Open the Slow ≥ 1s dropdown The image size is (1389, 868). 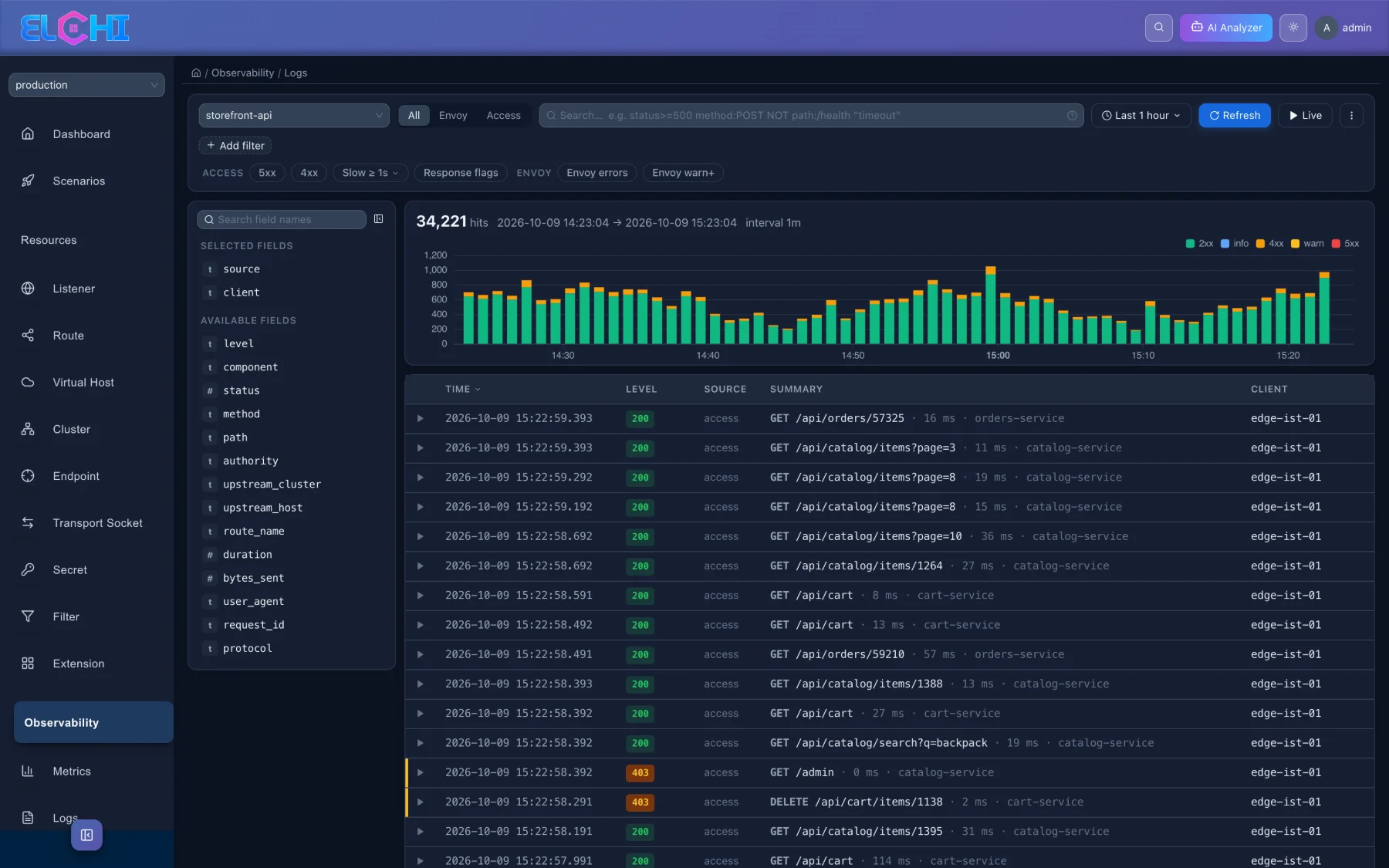(x=370, y=173)
